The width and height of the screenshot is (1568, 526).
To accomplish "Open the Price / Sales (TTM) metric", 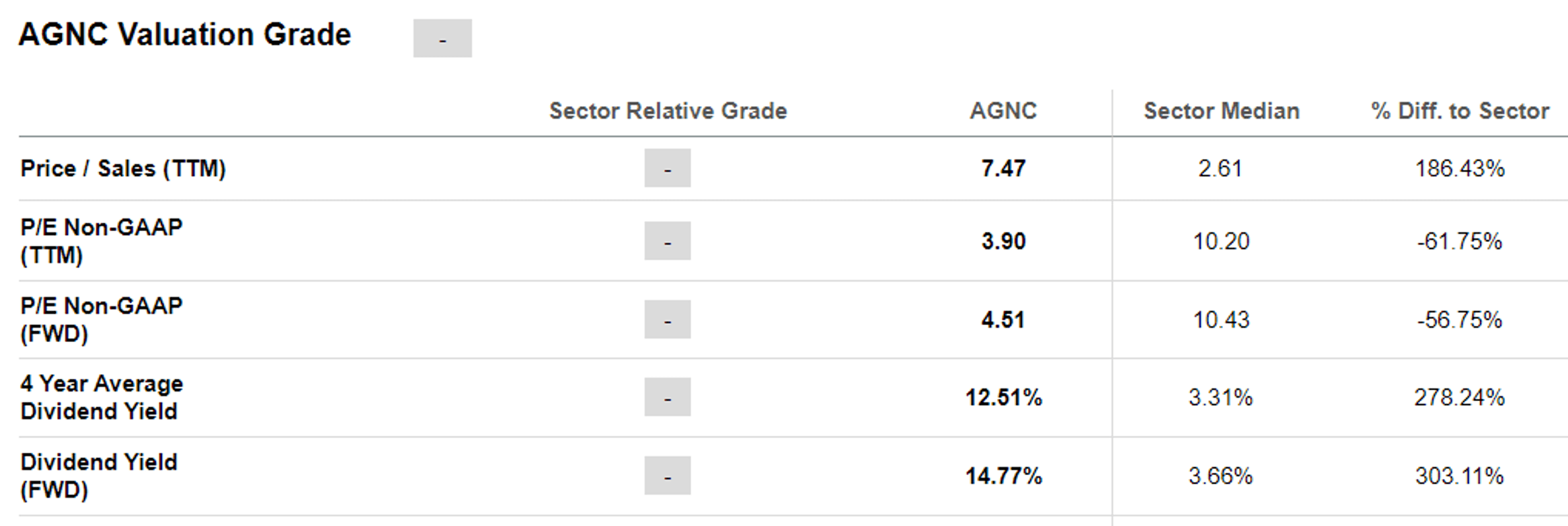I will pos(123,169).
